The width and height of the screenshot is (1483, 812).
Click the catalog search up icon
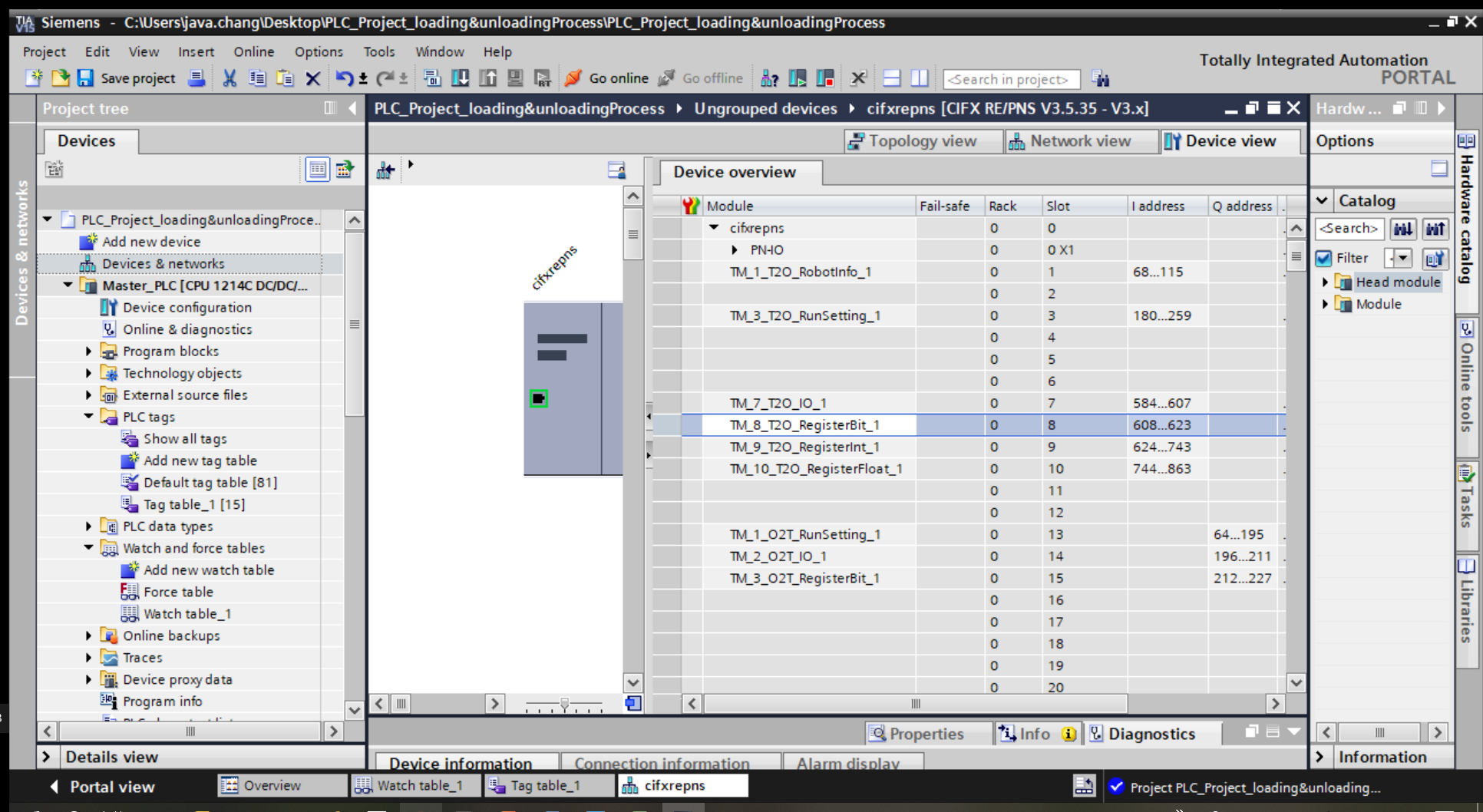pyautogui.click(x=1435, y=229)
